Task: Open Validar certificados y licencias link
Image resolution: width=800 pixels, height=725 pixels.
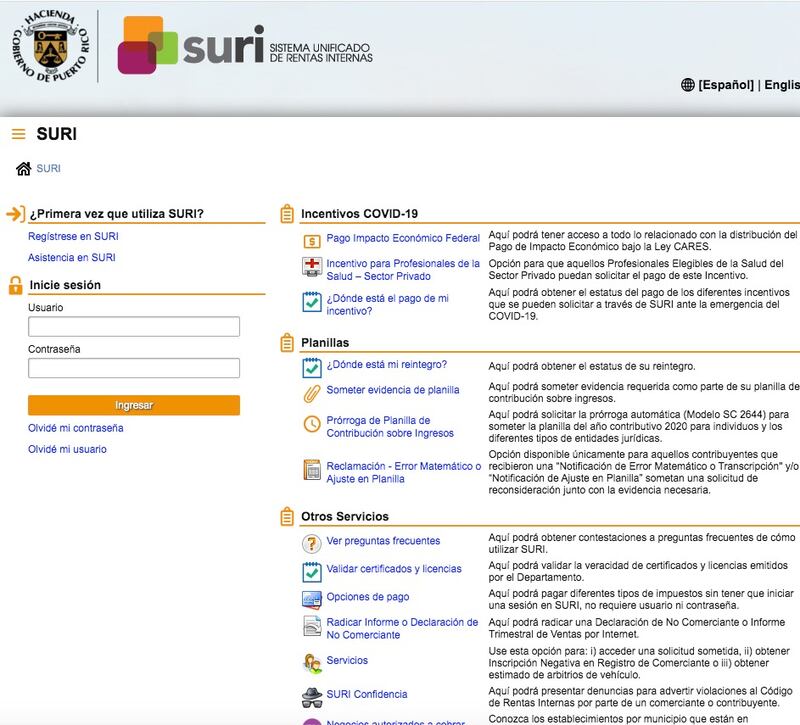Action: click(394, 569)
